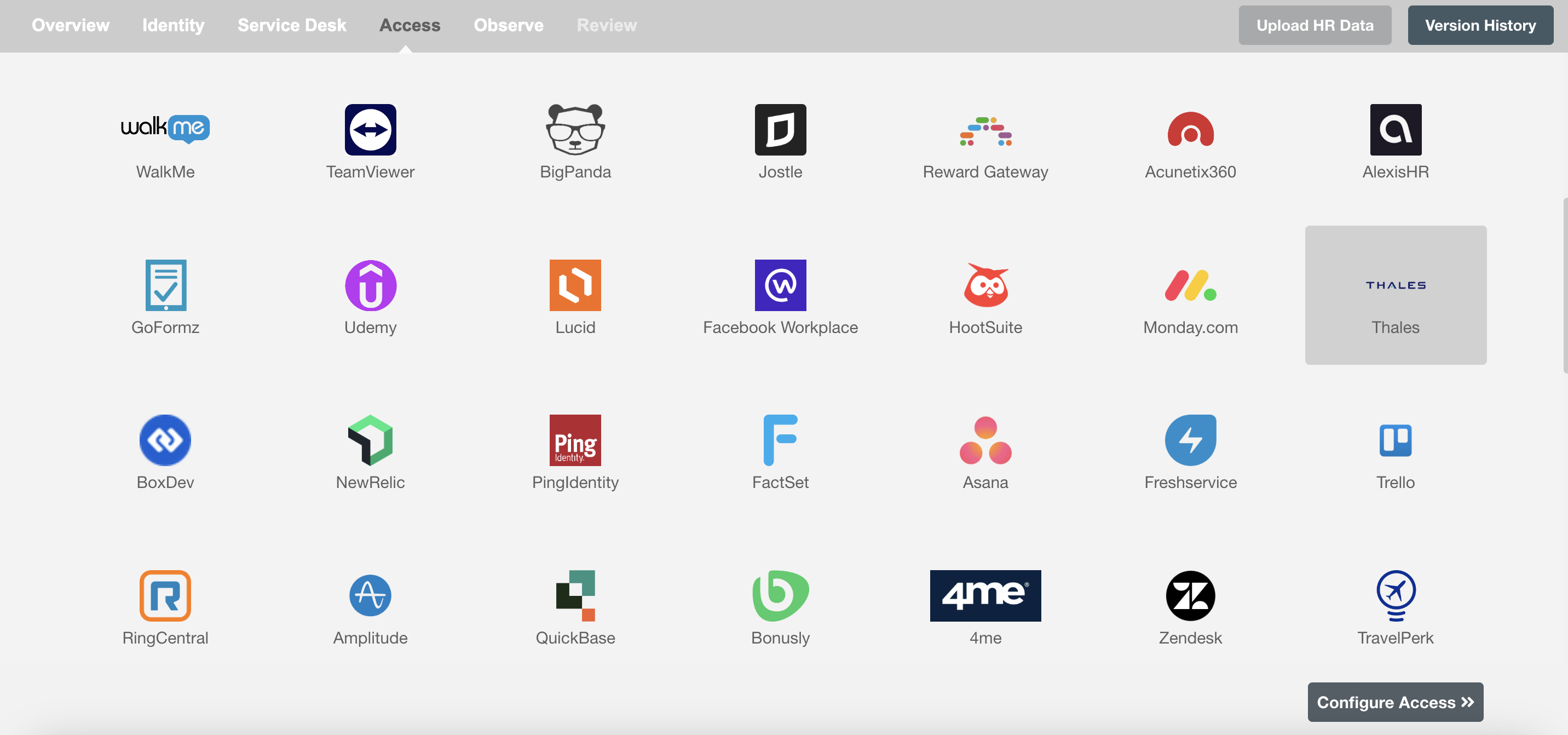Select the Trello integration
This screenshot has width=1568, height=735.
pos(1395,450)
